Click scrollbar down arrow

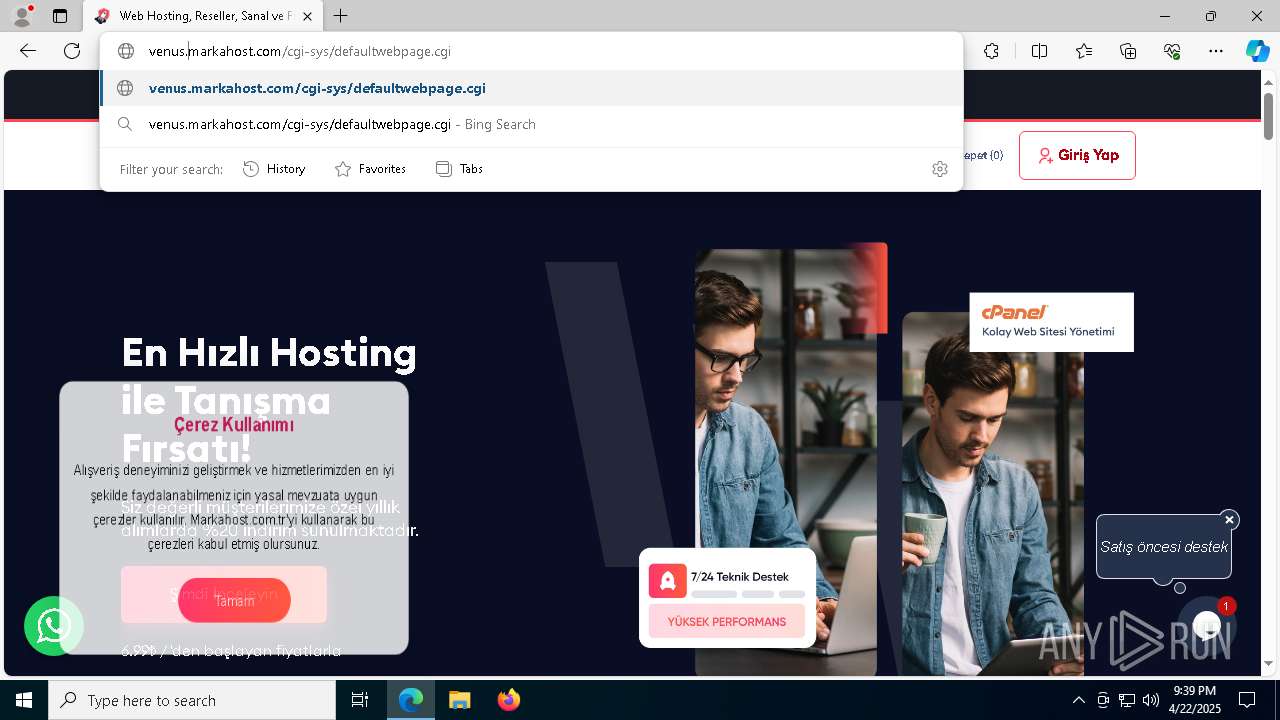coord(1268,663)
